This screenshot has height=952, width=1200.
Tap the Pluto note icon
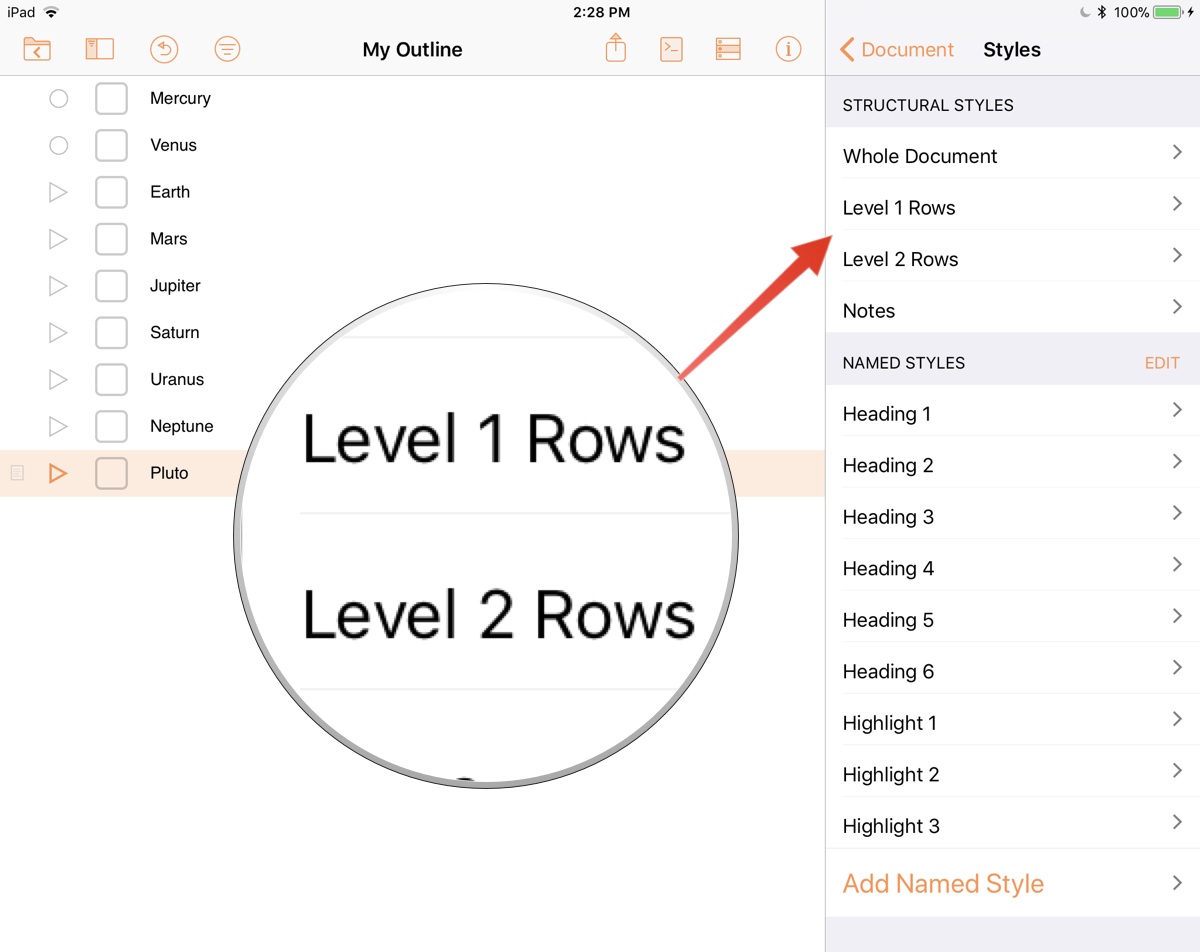17,473
